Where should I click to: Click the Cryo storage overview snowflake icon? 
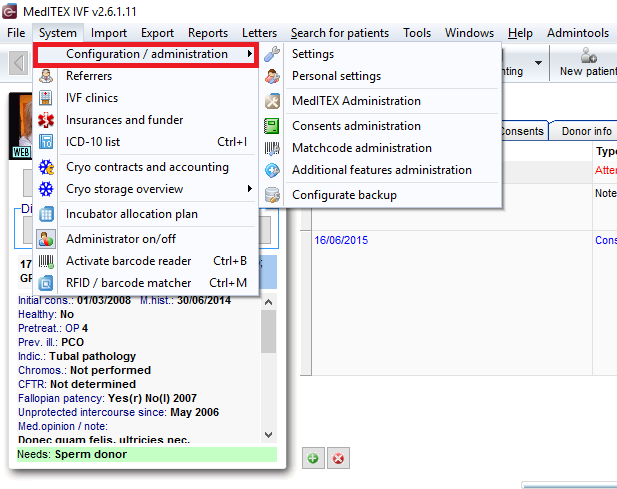46,189
